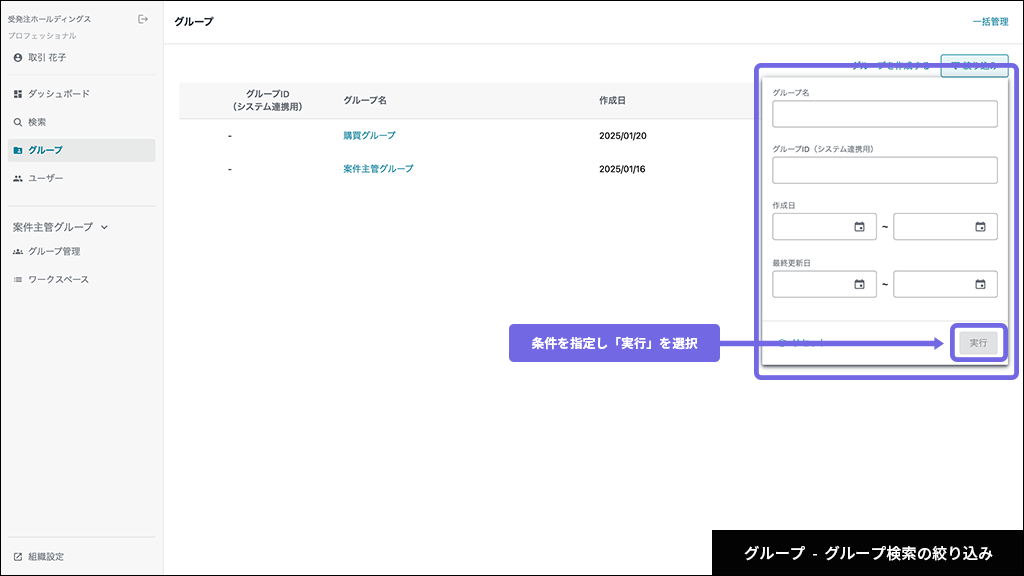Click the ダッシュボード grid icon

click(18, 94)
